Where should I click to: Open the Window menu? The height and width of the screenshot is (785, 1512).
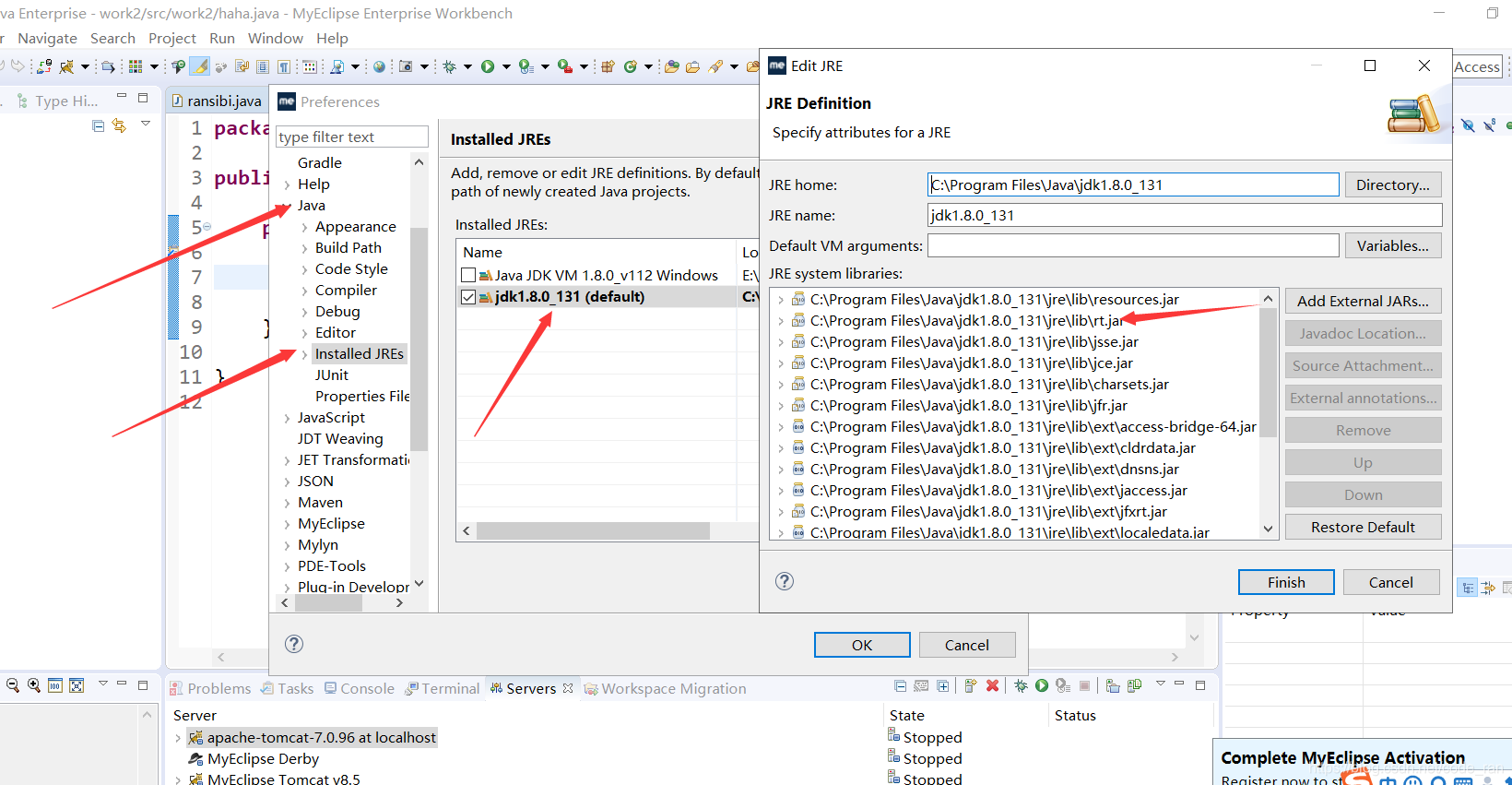pos(276,38)
